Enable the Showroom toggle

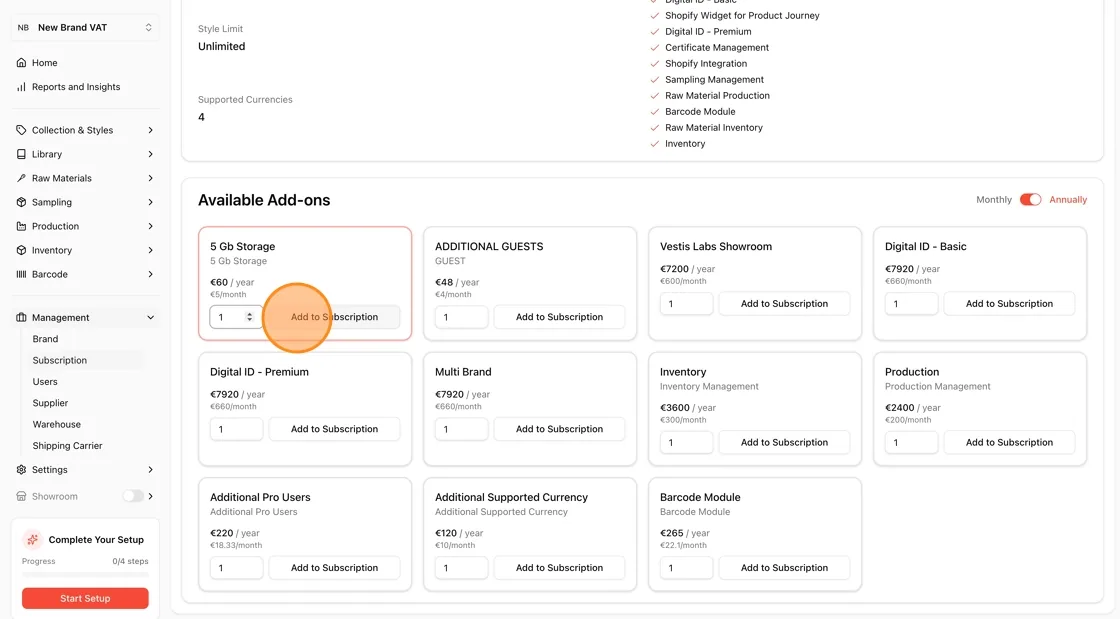click(x=133, y=496)
